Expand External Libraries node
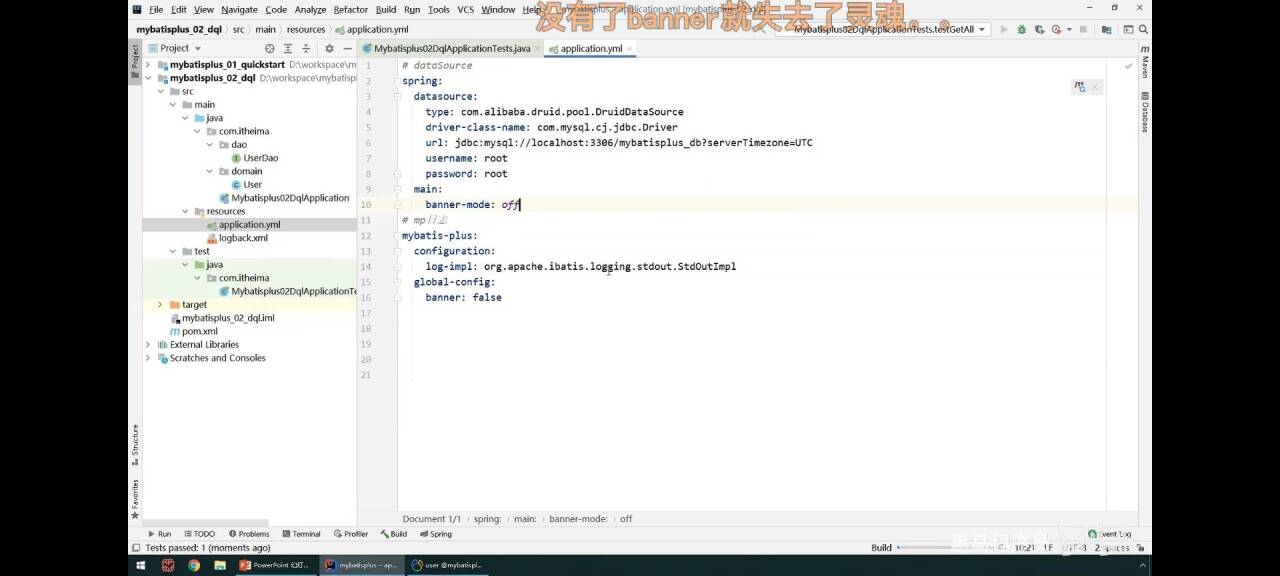This screenshot has width=1280, height=576. pyautogui.click(x=149, y=344)
